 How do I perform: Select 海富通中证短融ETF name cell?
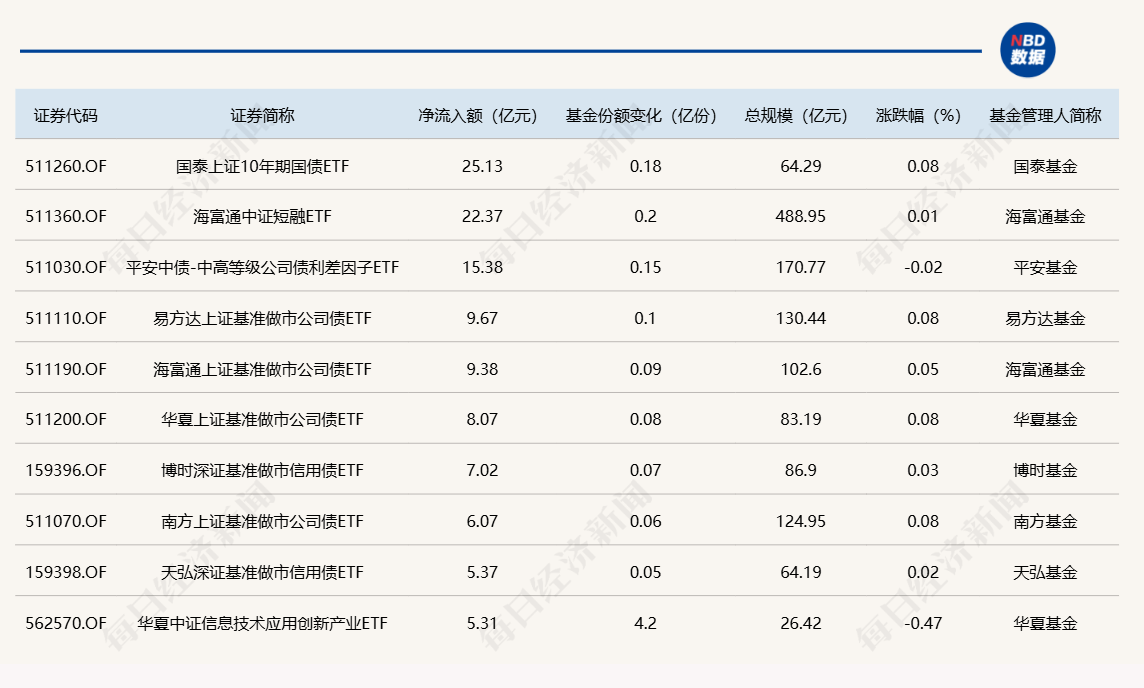tap(262, 217)
